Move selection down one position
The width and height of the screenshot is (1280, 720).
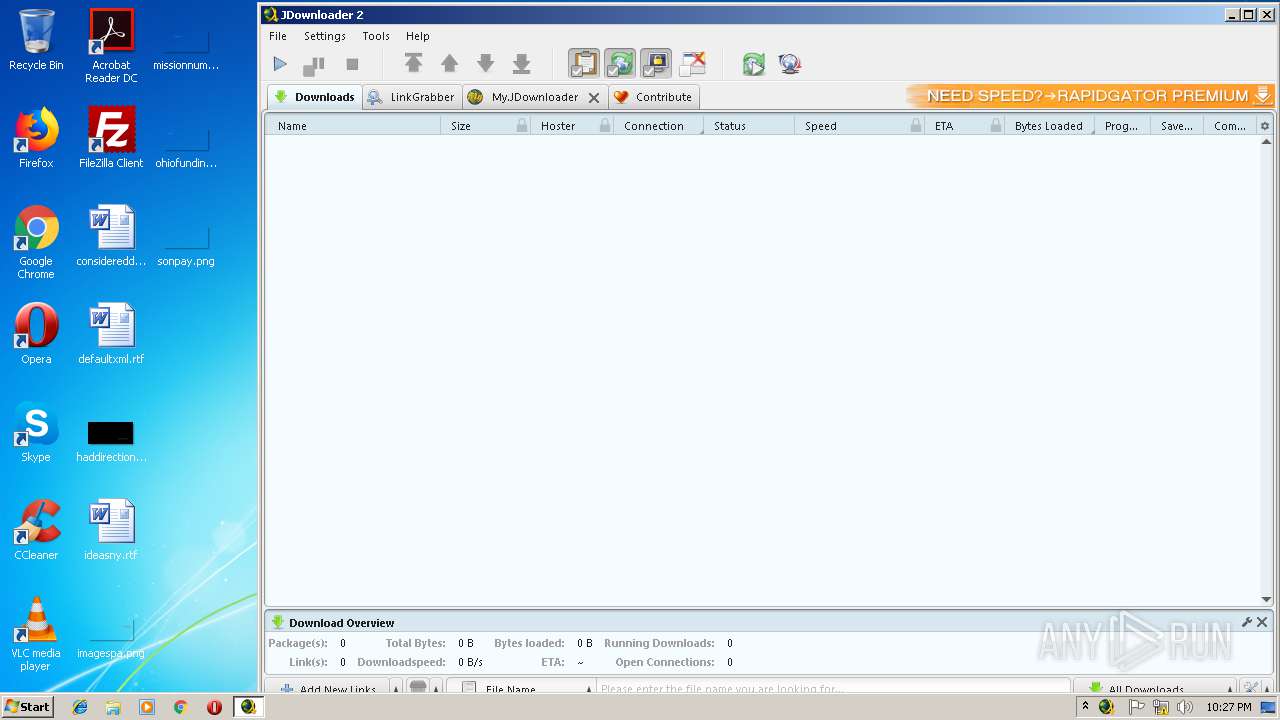pos(485,64)
